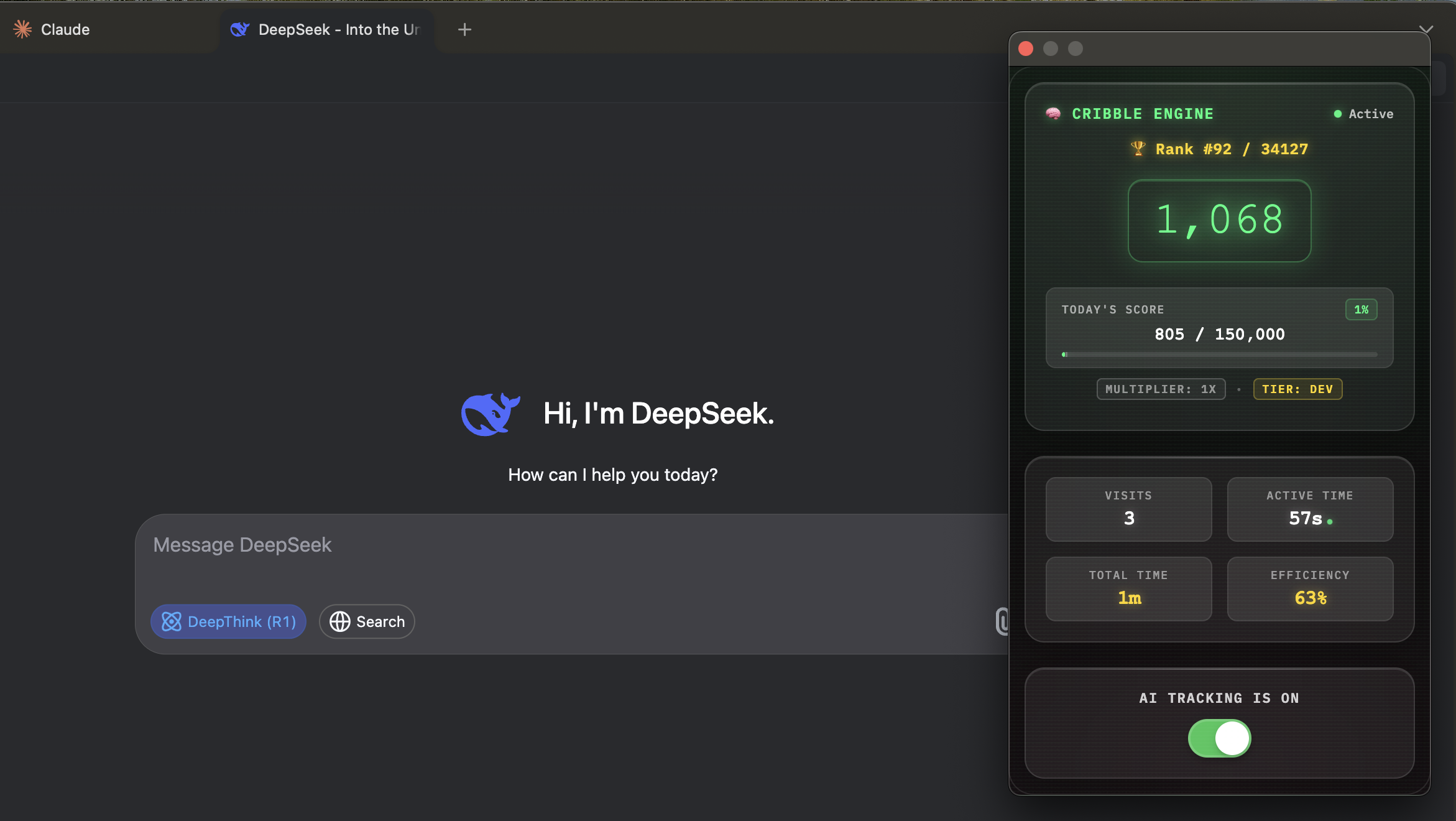1456x821 pixels.
Task: Click the attachment paperclip icon
Action: click(x=1002, y=621)
